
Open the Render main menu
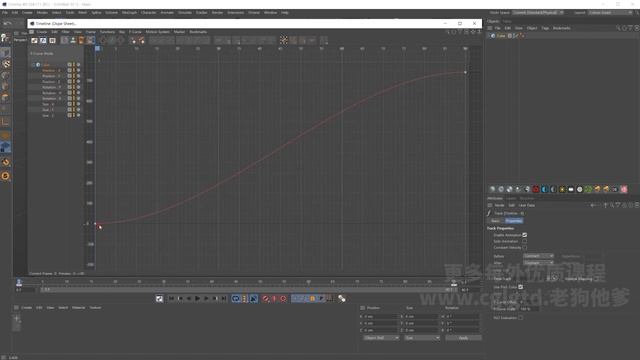tap(217, 13)
